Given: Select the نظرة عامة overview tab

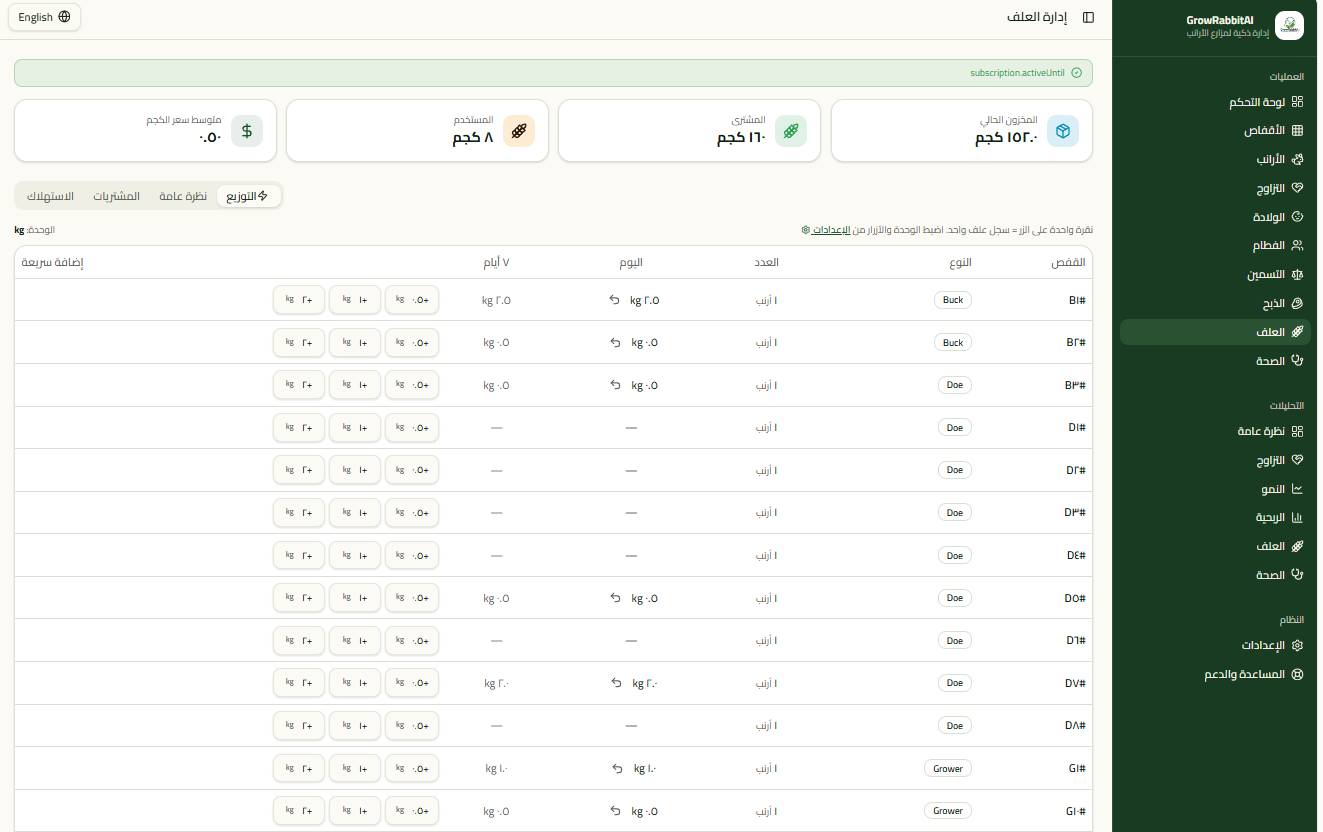Looking at the screenshot, I should (183, 196).
